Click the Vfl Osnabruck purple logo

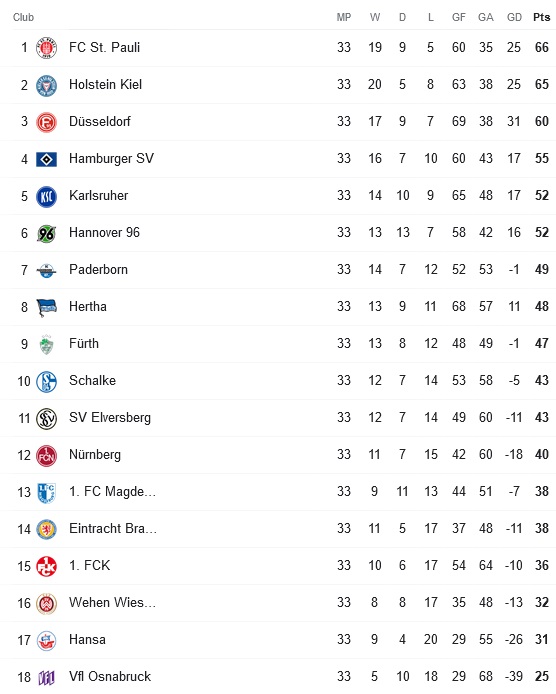[46, 678]
